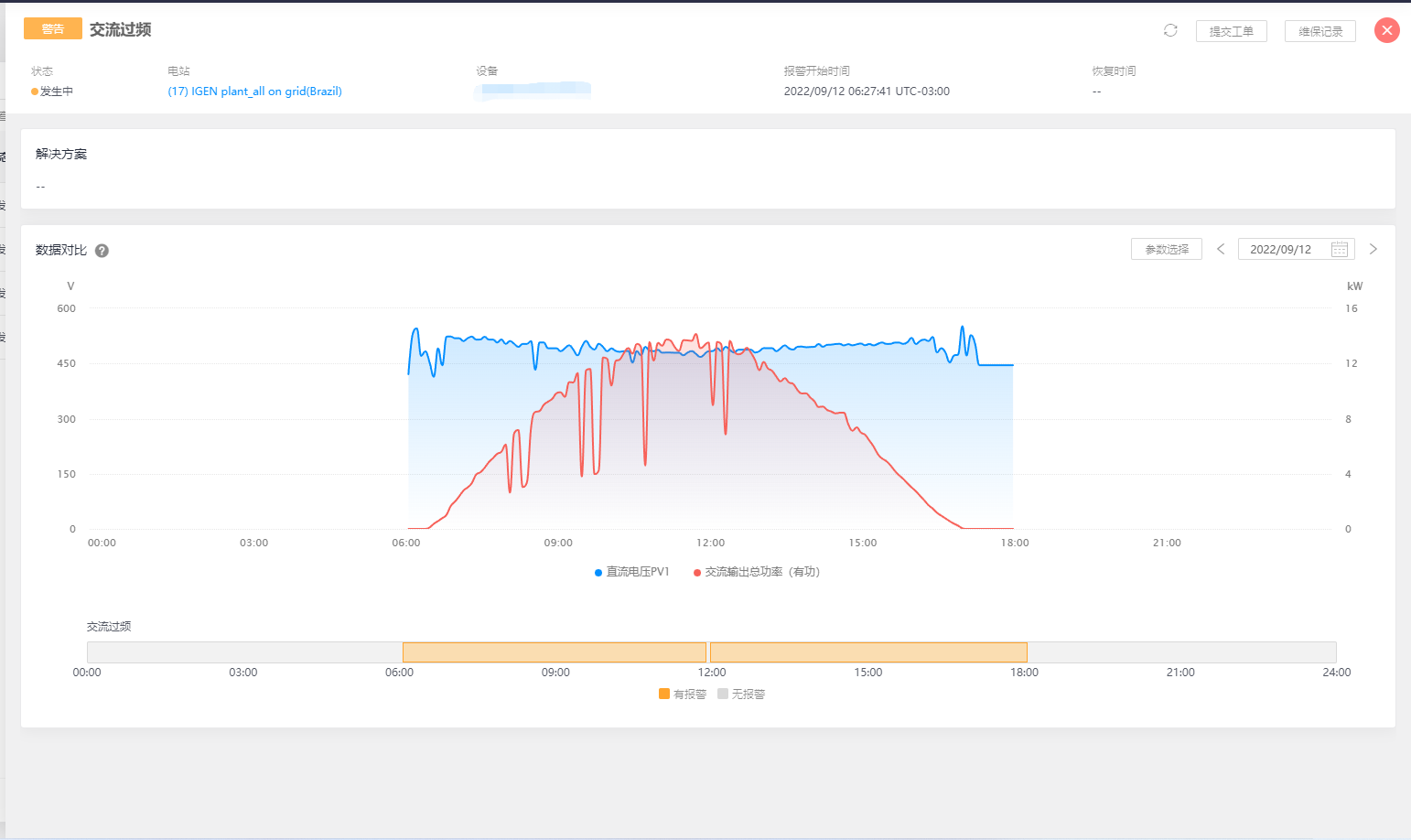Screen dimensions: 1411x840
Task: Select the morning orange alarm bar before 12:00
Action: (554, 652)
